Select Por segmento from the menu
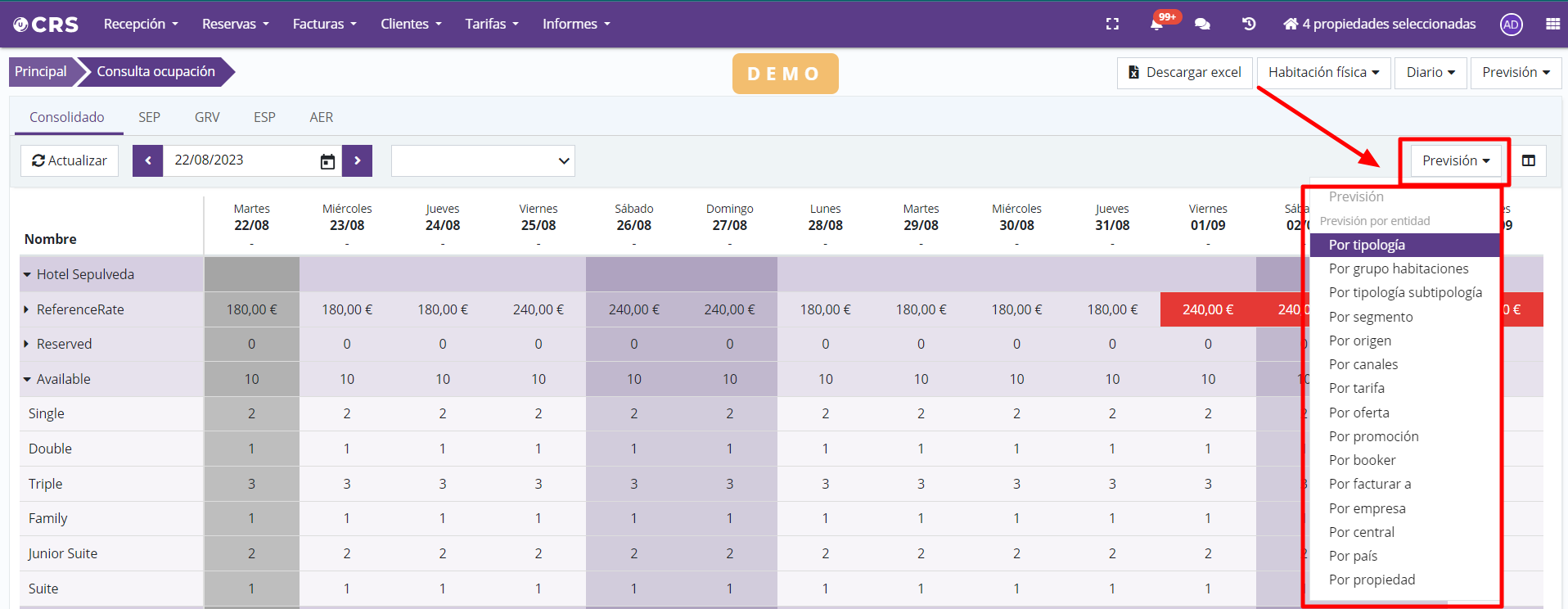This screenshot has height=609, width=1568. (1370, 317)
